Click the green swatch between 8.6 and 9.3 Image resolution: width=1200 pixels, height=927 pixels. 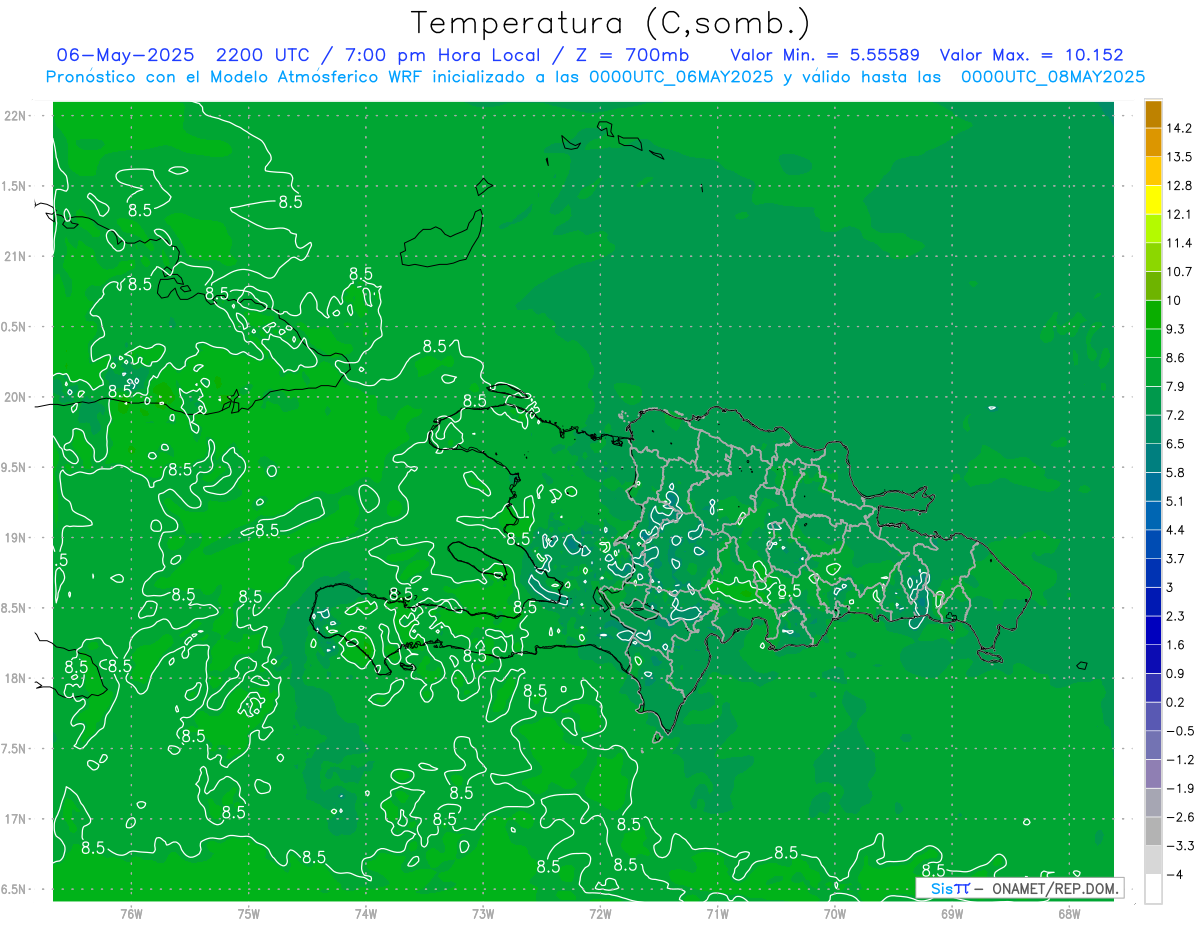pos(1153,343)
